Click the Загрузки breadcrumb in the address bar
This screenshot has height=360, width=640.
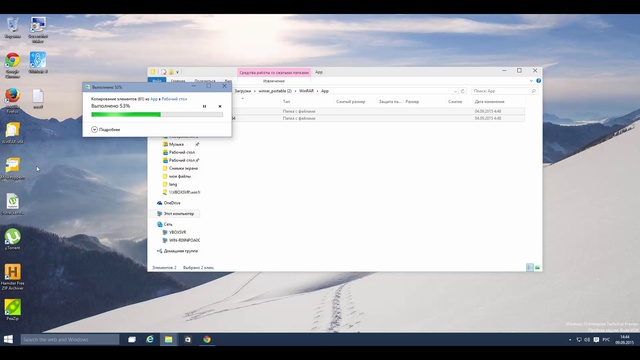pos(243,91)
